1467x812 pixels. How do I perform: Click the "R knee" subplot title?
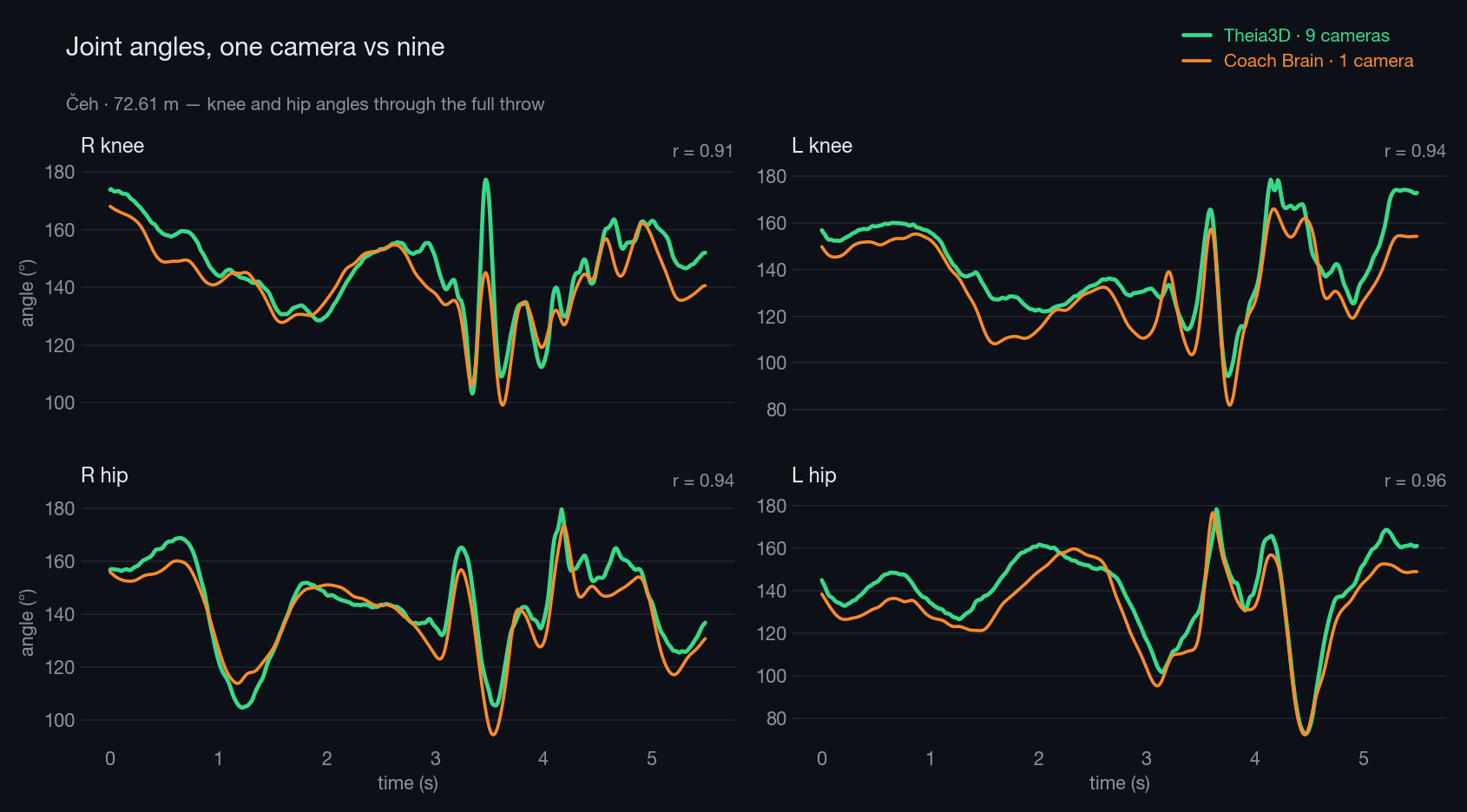[x=113, y=146]
